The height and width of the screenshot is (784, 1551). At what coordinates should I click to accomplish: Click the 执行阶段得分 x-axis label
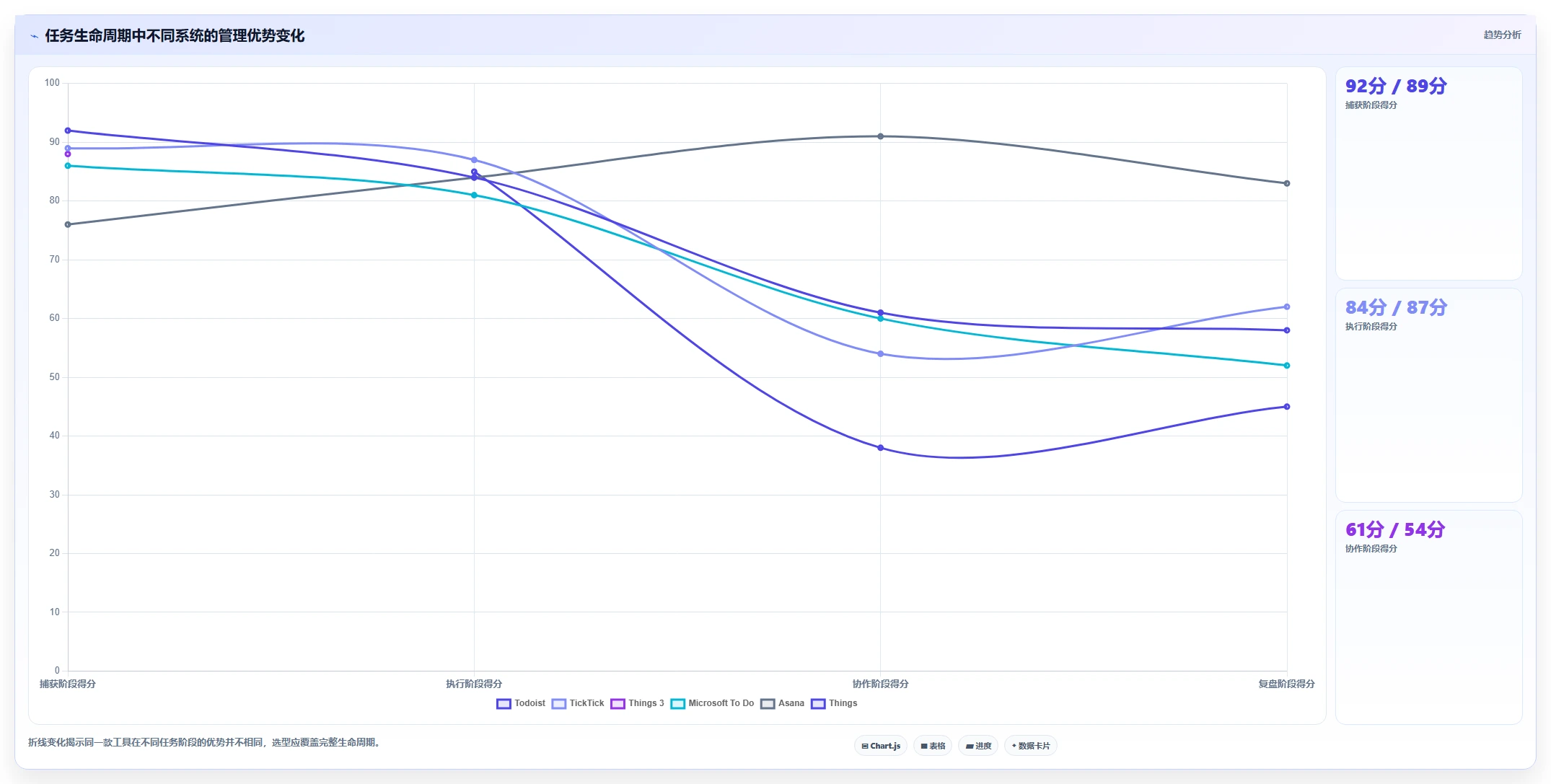pyautogui.click(x=474, y=684)
